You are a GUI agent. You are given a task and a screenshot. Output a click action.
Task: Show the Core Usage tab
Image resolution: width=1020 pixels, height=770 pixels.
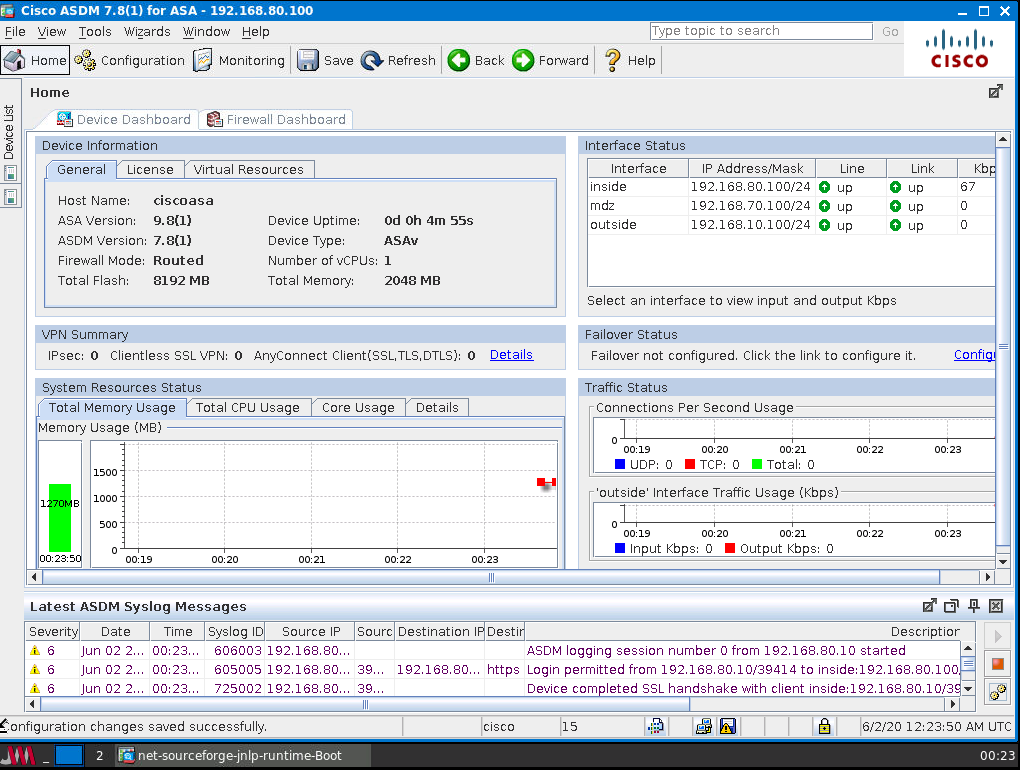(x=358, y=407)
